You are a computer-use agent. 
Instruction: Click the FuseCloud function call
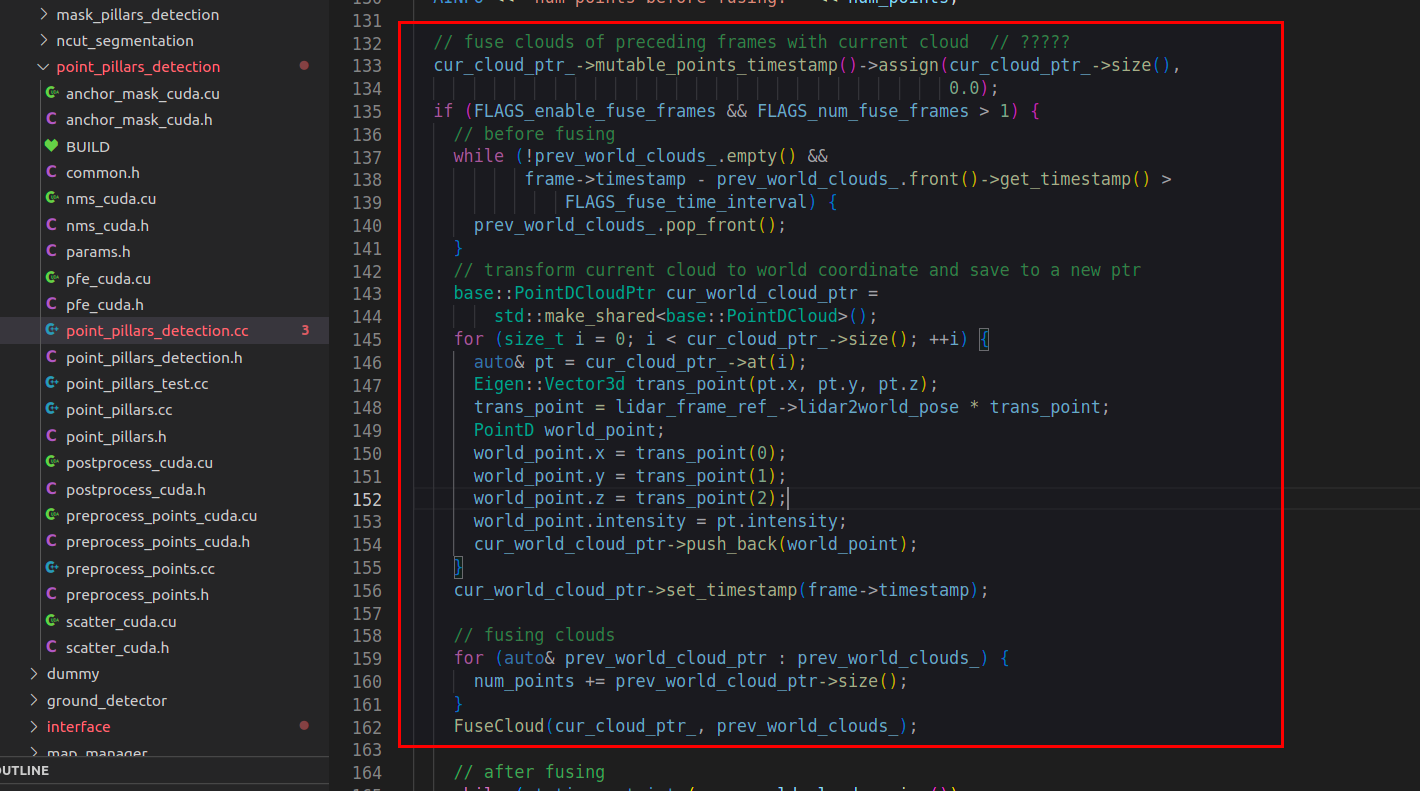[499, 726]
